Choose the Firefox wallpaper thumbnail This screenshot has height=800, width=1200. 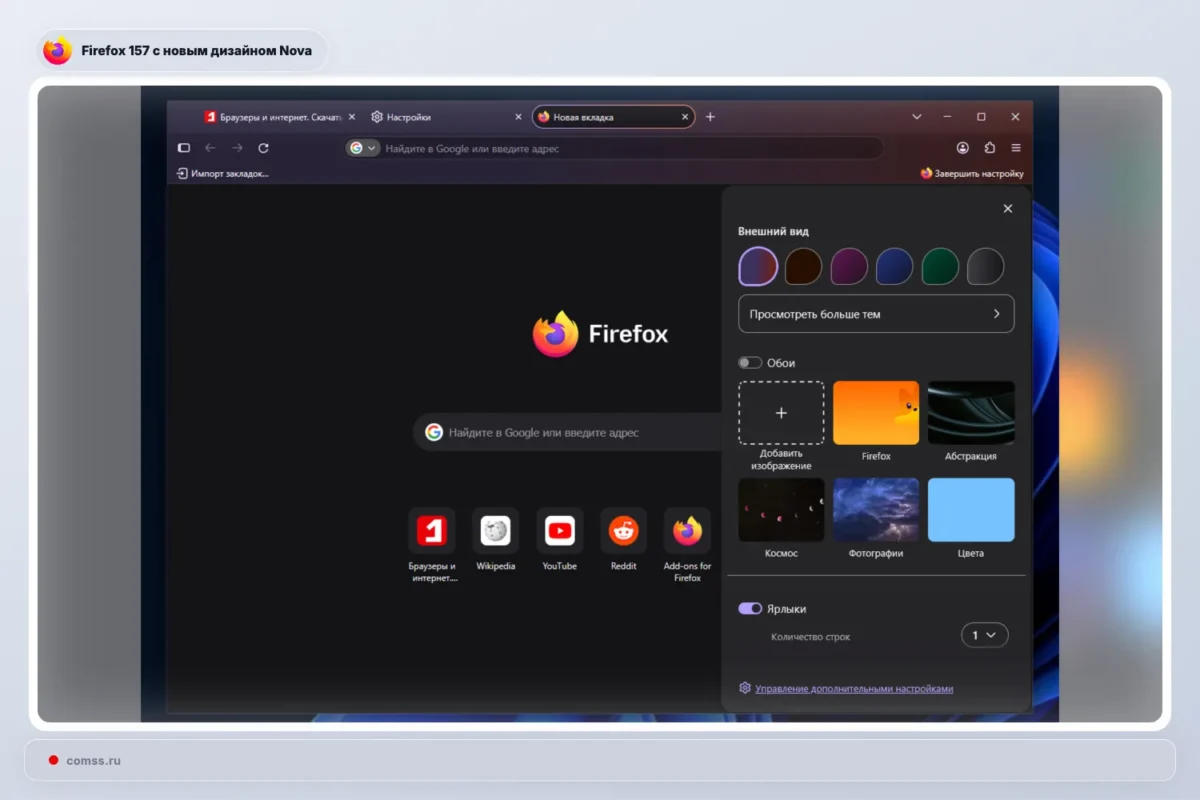point(876,413)
